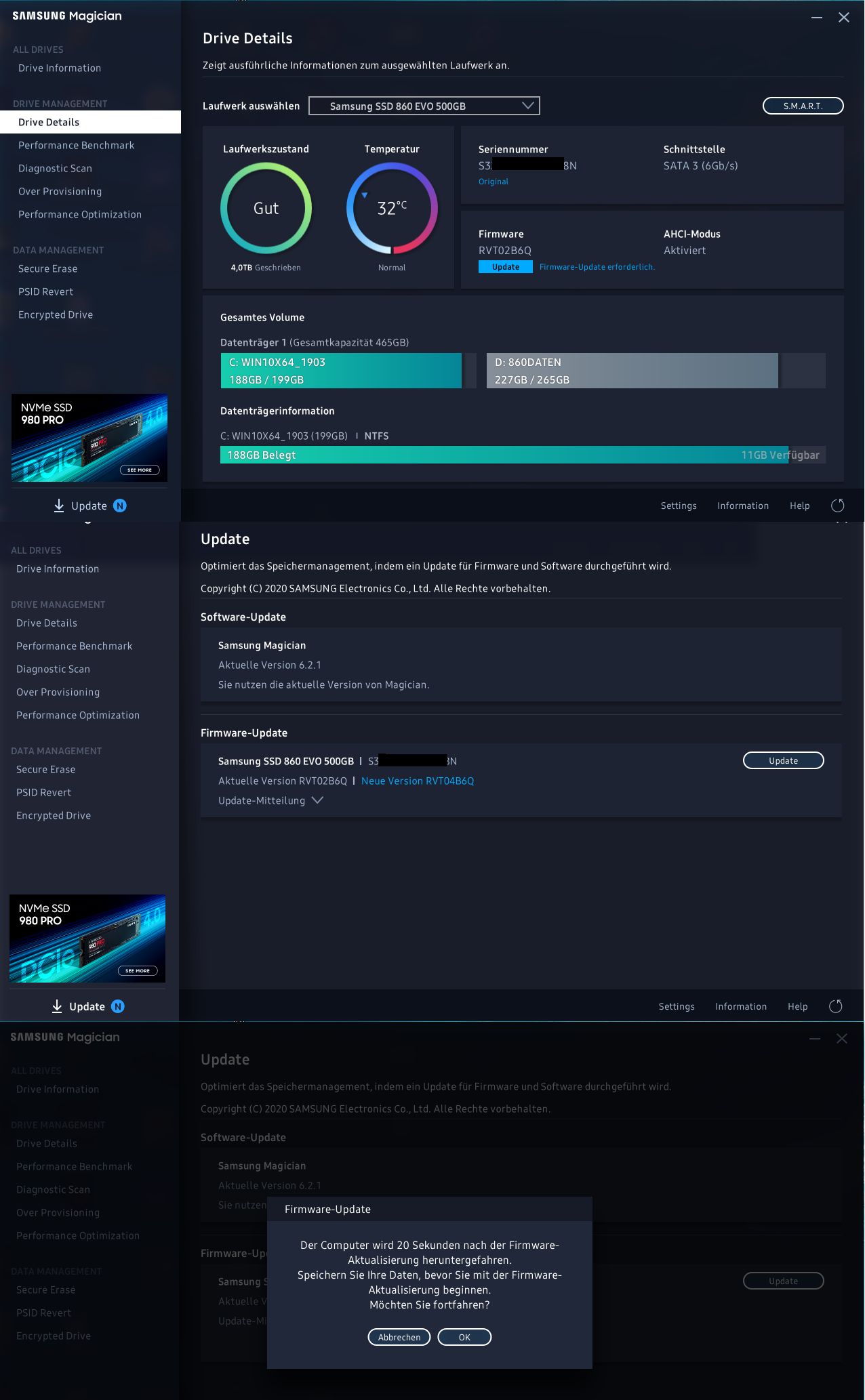
Task: Open the S.M.A.R.T. details
Action: (x=803, y=106)
